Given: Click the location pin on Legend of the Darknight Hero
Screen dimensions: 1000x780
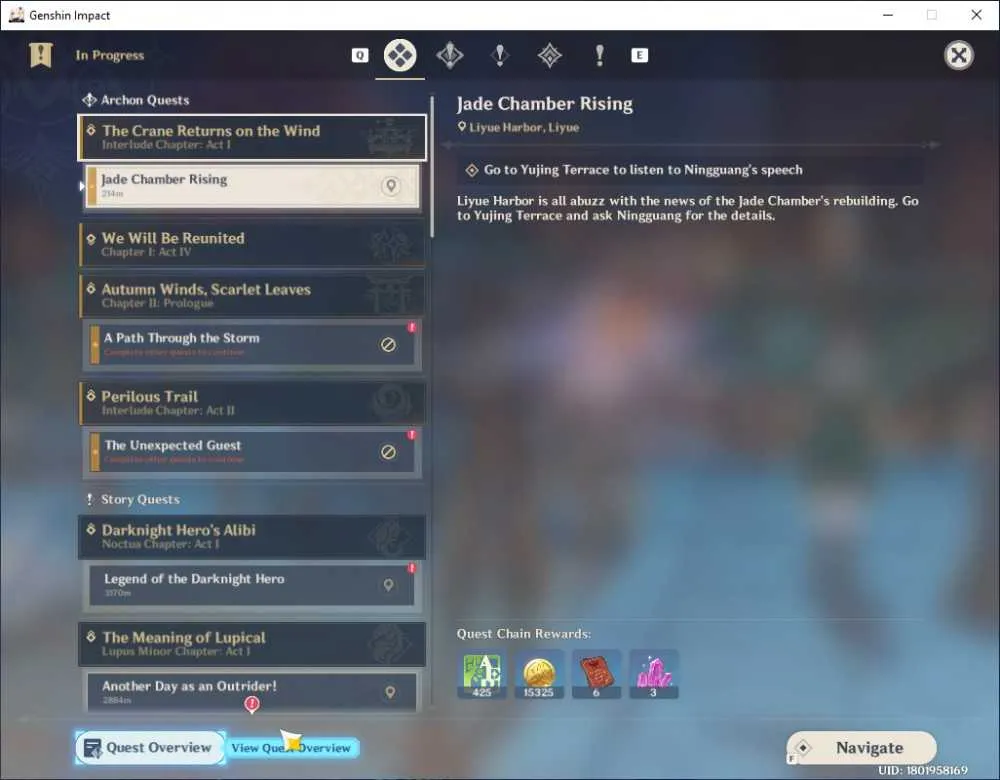Looking at the screenshot, I should click(x=388, y=585).
